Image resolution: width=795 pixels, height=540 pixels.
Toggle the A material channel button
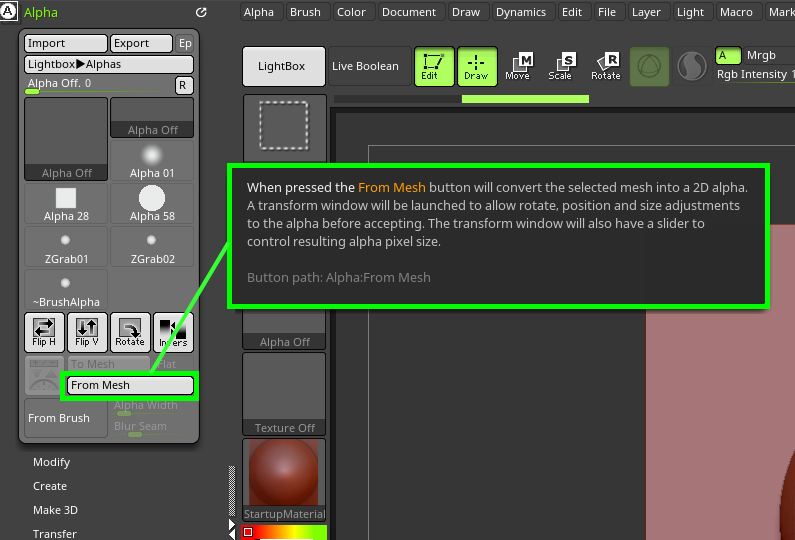pyautogui.click(x=728, y=55)
